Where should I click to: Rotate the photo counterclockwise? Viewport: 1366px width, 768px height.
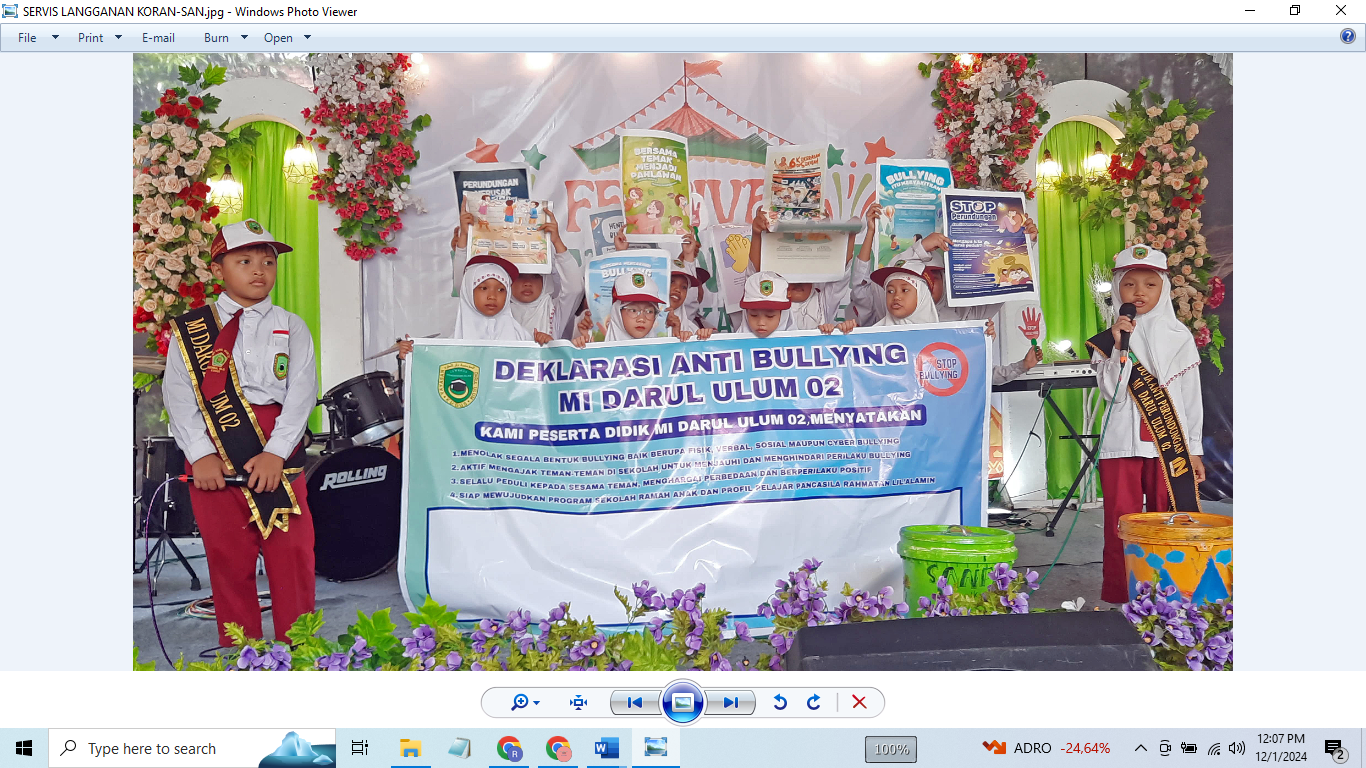(x=780, y=703)
